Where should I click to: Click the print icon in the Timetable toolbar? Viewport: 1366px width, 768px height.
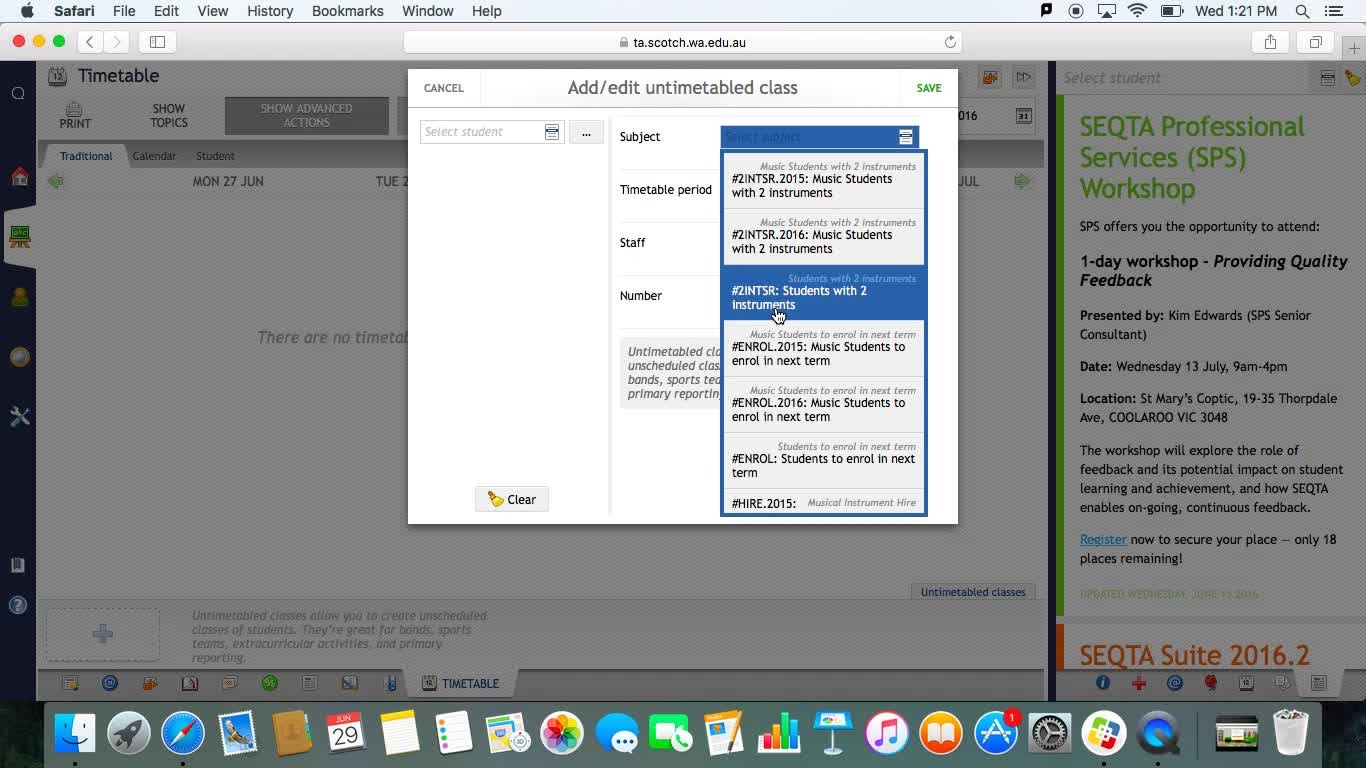pyautogui.click(x=75, y=115)
